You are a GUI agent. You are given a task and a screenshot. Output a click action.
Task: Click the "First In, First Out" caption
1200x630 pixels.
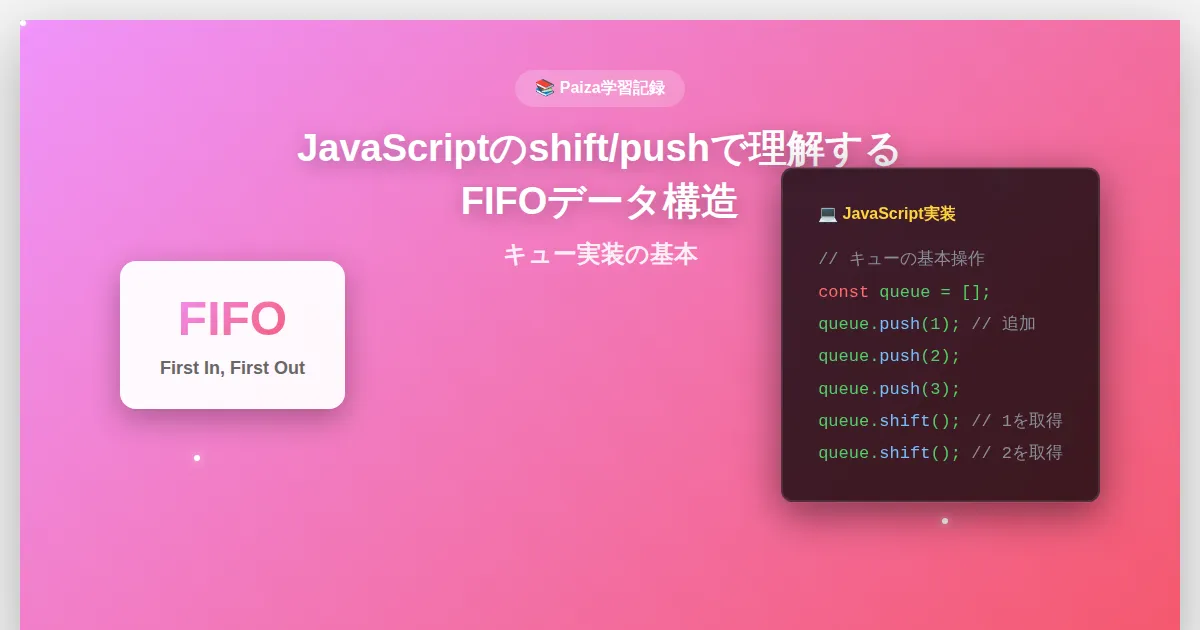point(232,368)
